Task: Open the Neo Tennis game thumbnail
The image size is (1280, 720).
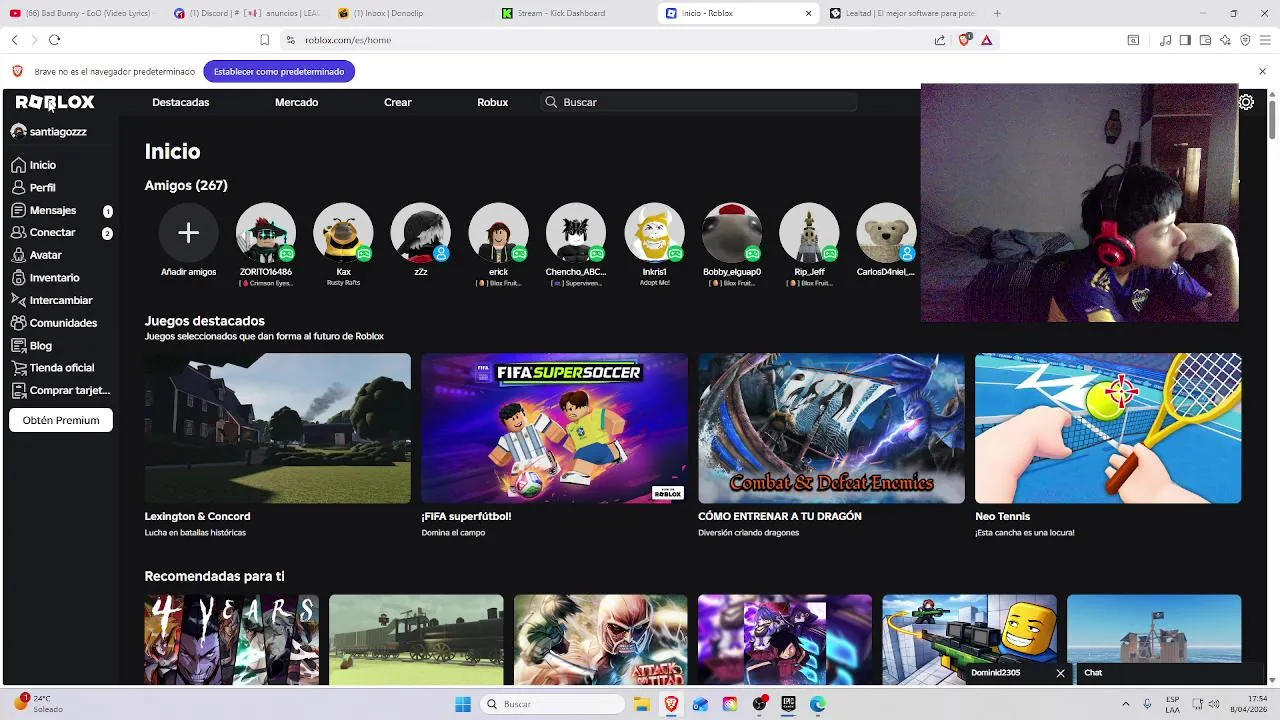Action: [1108, 428]
